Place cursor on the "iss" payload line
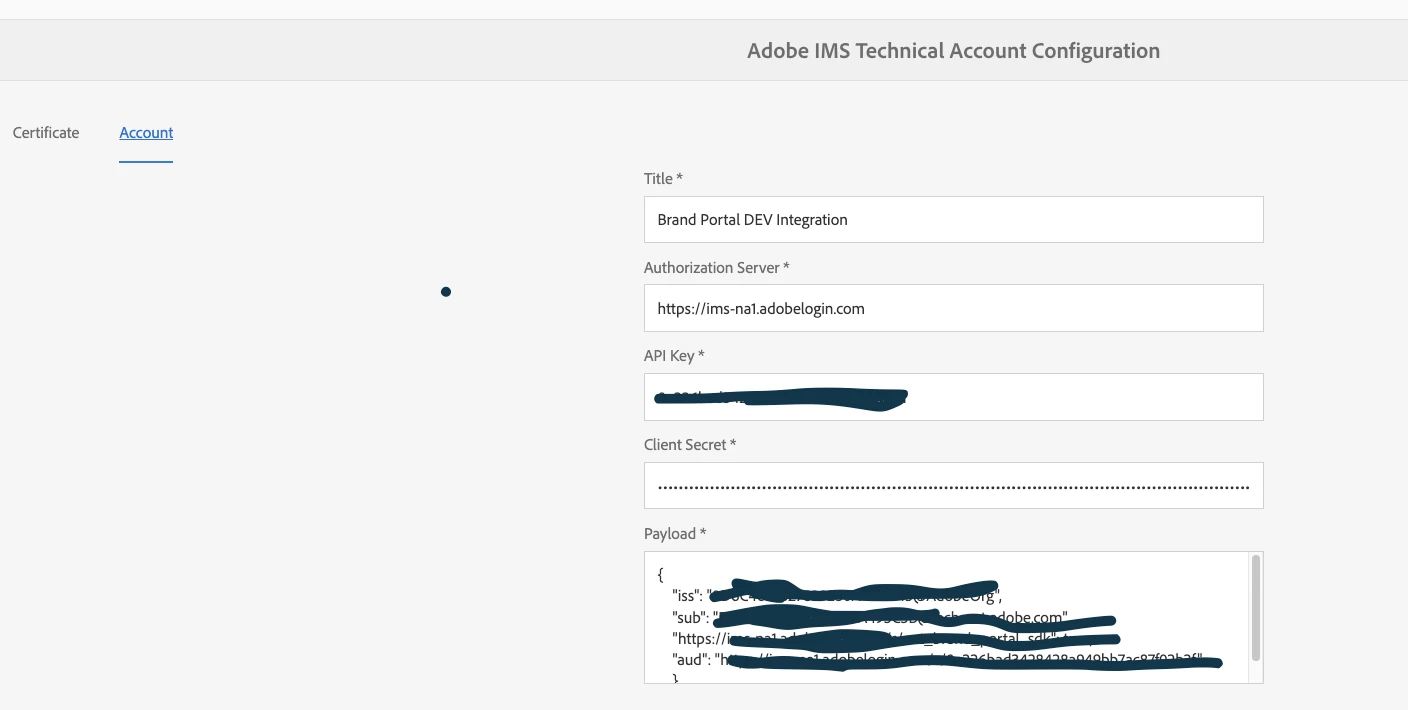 (x=690, y=597)
